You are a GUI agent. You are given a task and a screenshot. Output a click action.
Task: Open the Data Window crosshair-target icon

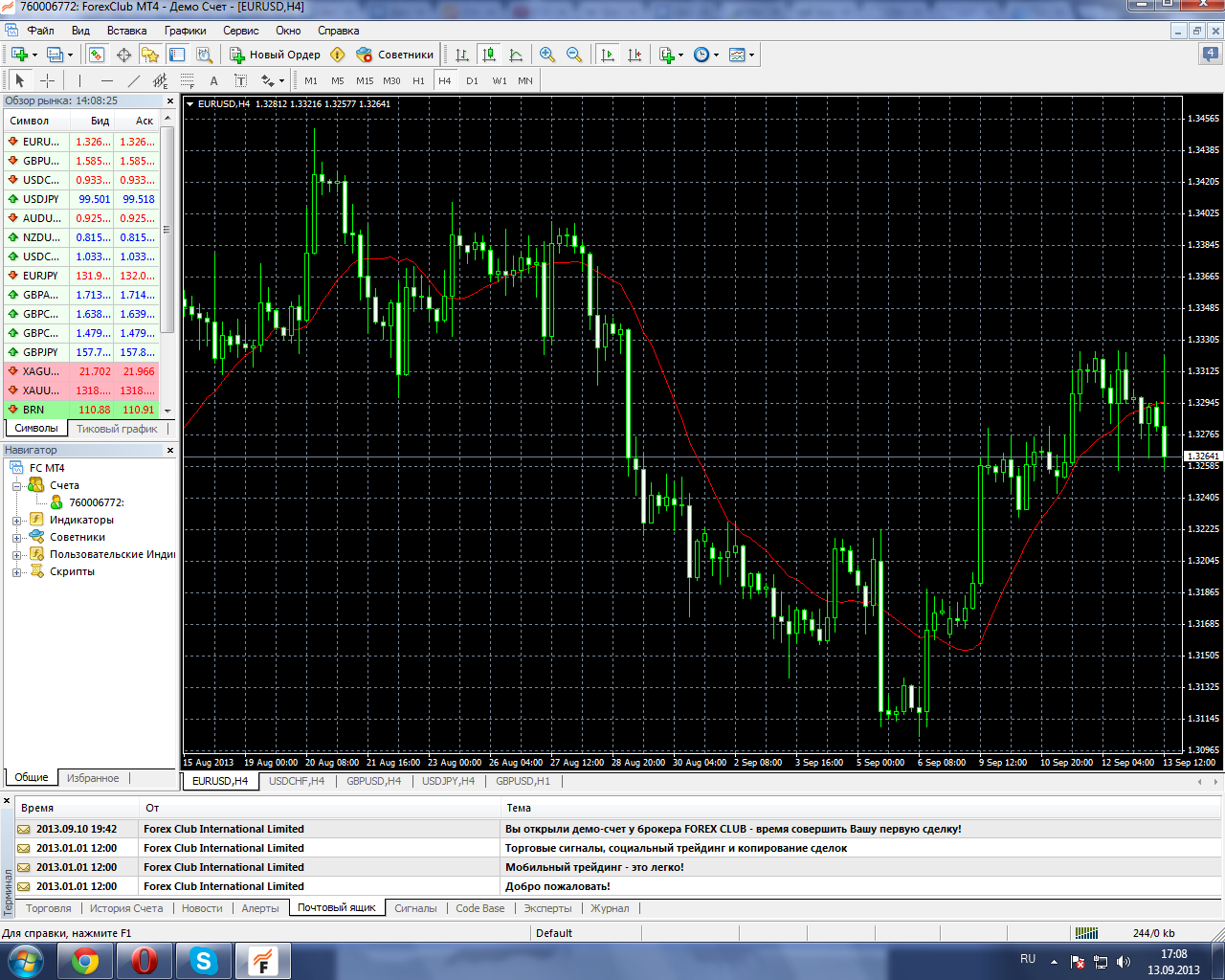123,55
